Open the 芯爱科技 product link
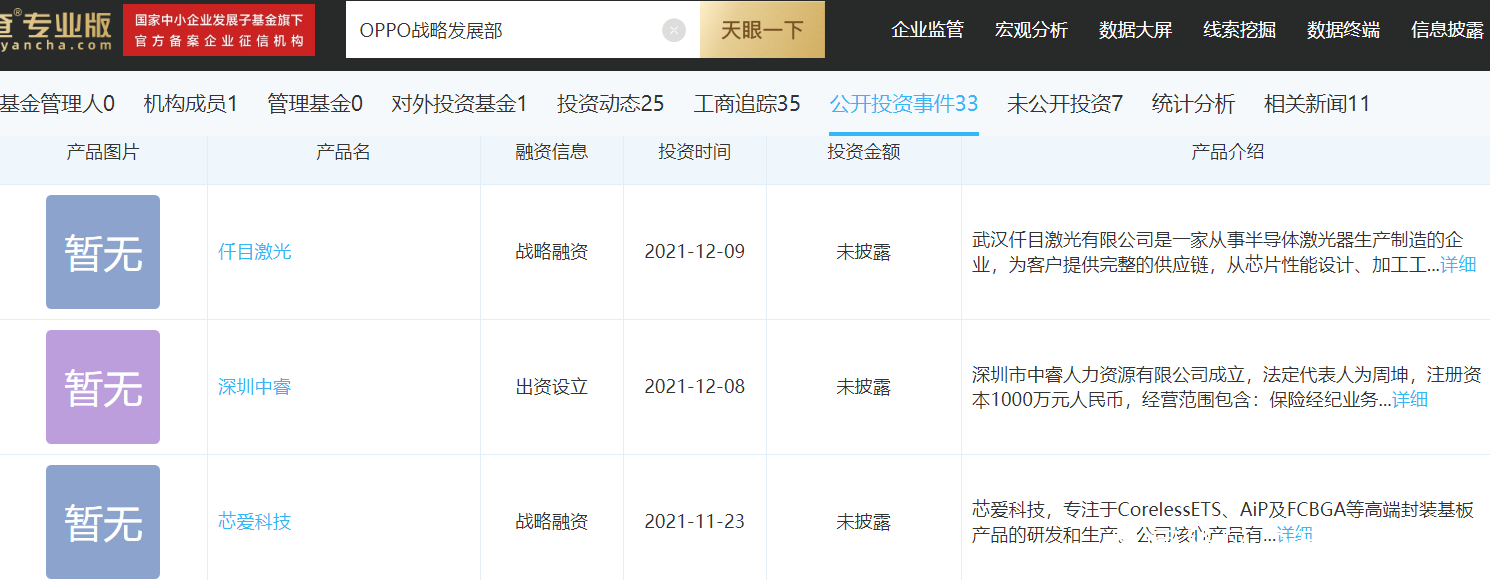Image resolution: width=1490 pixels, height=580 pixels. point(255,521)
